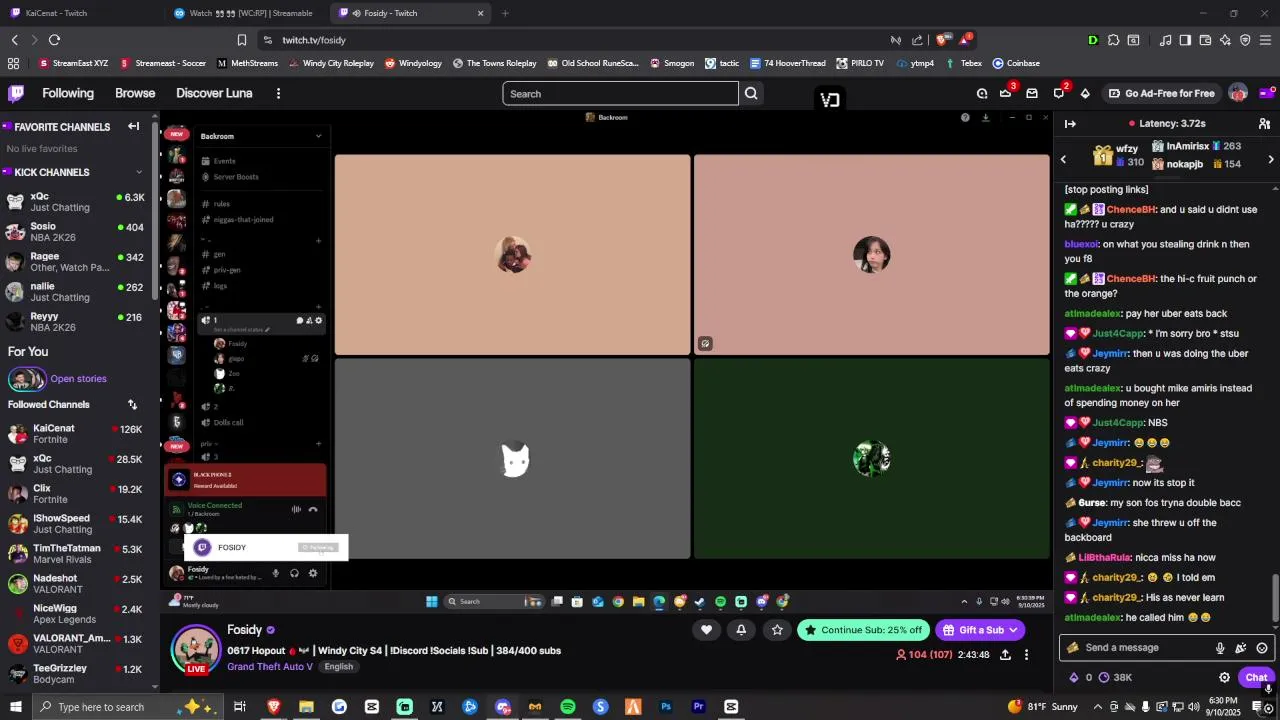This screenshot has width=1280, height=720.
Task: Click the Windows Start button
Action: point(15,707)
